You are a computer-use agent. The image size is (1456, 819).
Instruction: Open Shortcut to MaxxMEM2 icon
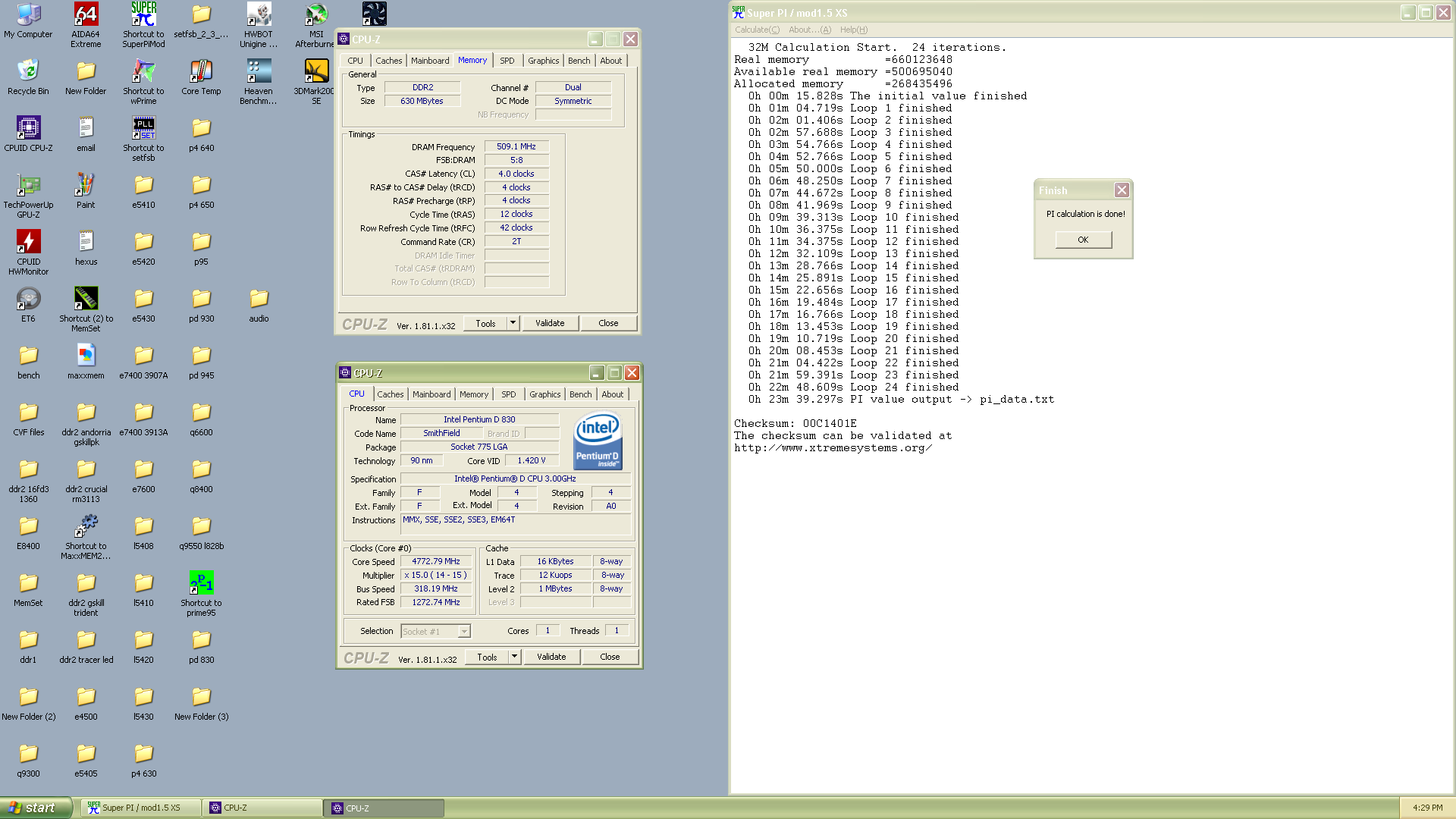(86, 537)
